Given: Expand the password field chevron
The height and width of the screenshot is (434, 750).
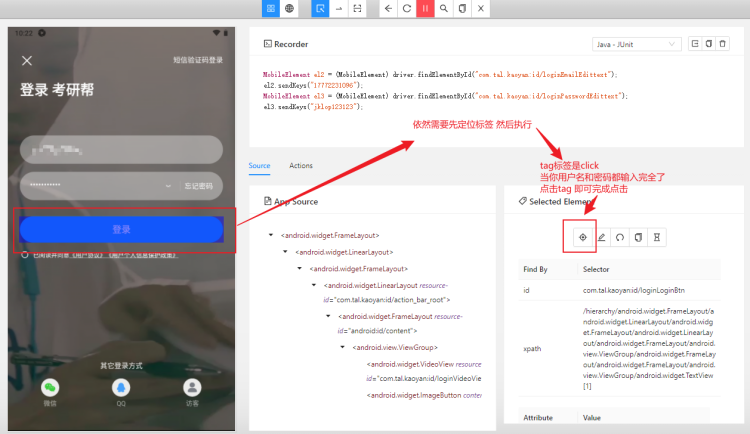Looking at the screenshot, I should 168,186.
